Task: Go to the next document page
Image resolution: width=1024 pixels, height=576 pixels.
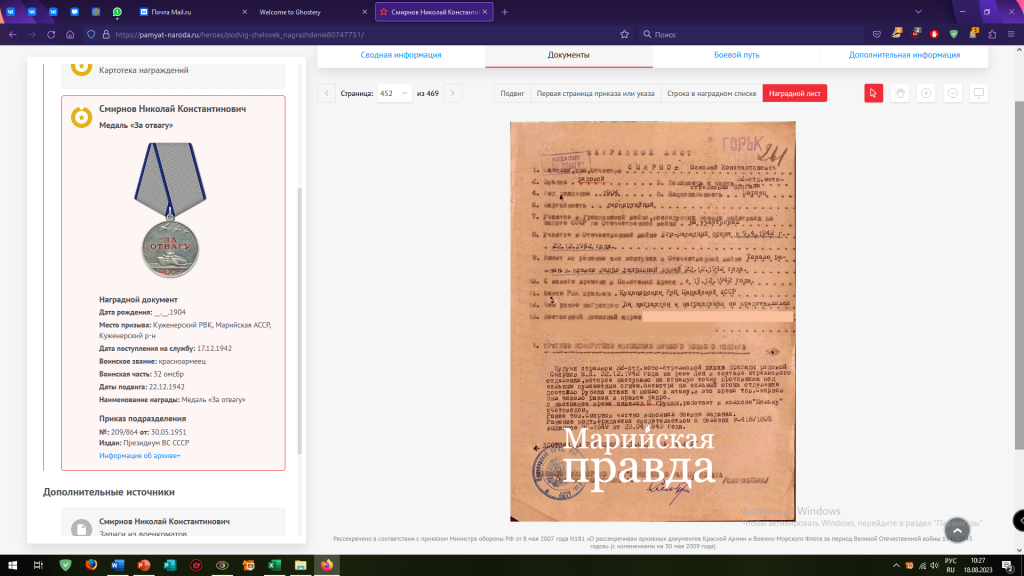Action: (453, 91)
